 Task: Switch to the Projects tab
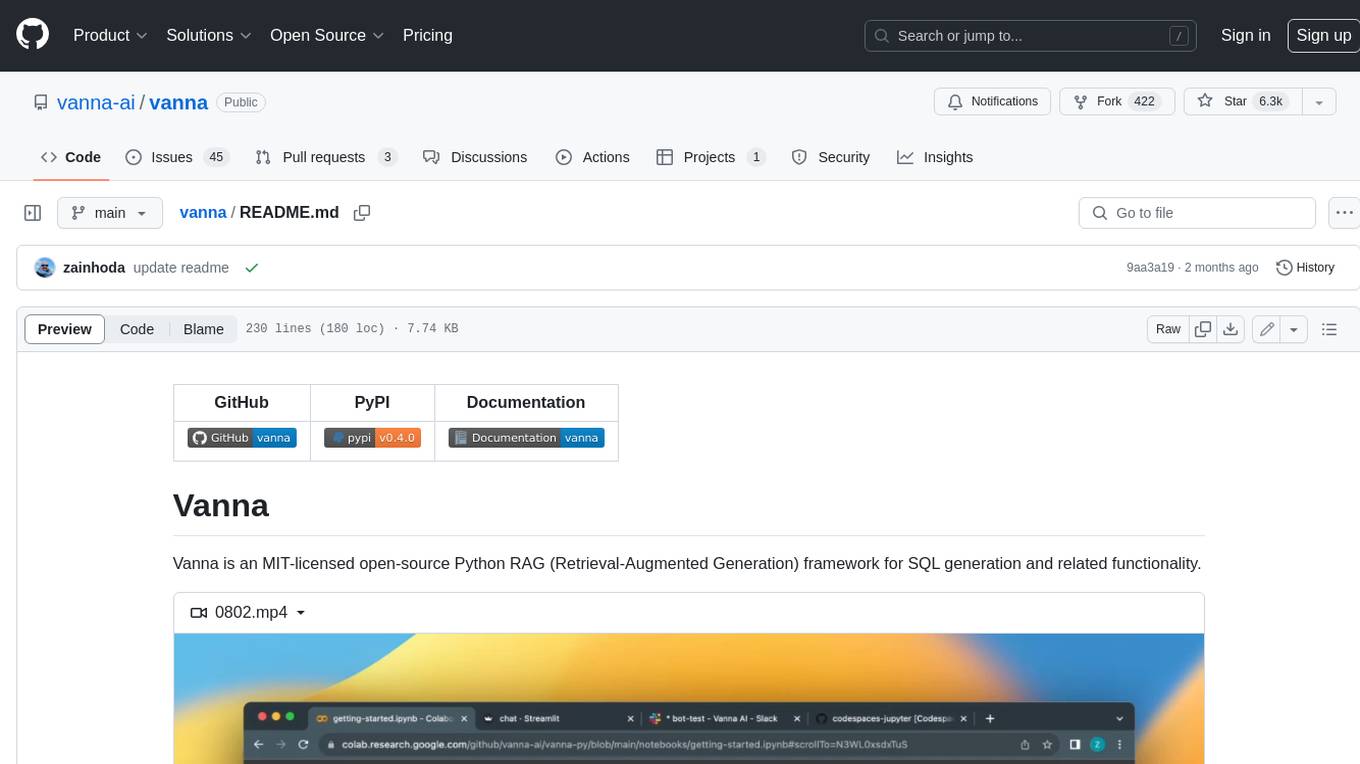[711, 157]
